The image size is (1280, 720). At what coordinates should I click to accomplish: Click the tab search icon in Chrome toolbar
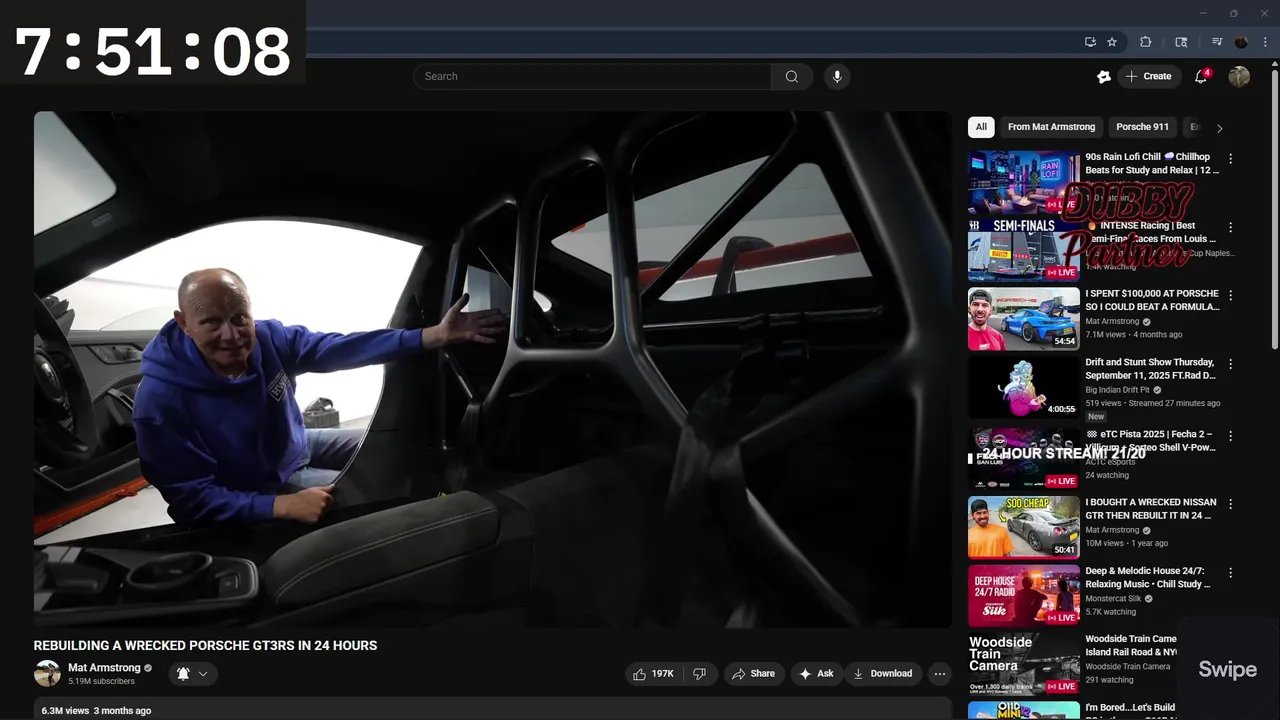click(x=1181, y=42)
